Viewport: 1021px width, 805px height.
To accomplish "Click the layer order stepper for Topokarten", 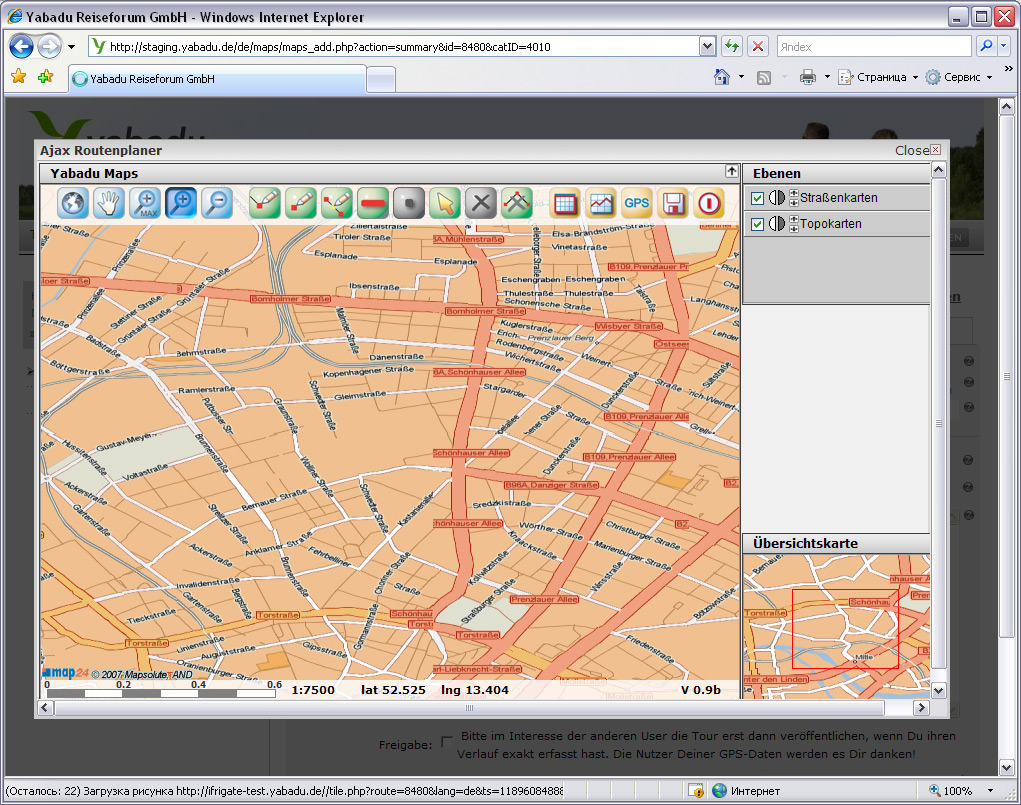I will pyautogui.click(x=794, y=223).
